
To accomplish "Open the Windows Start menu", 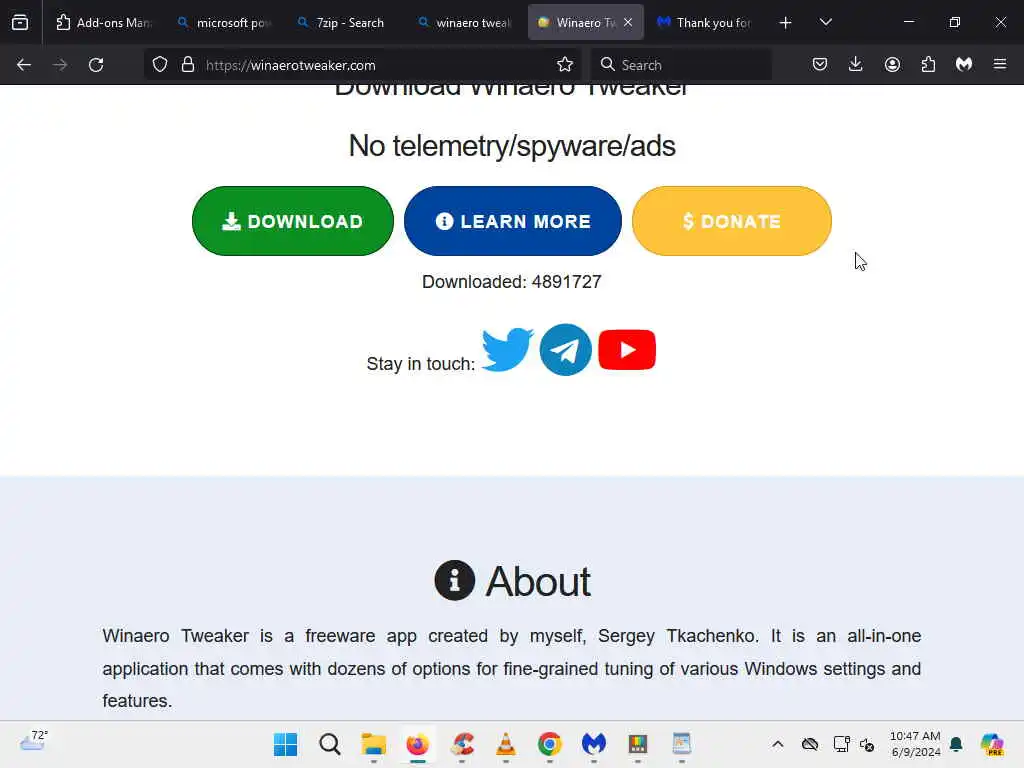I will [x=285, y=744].
